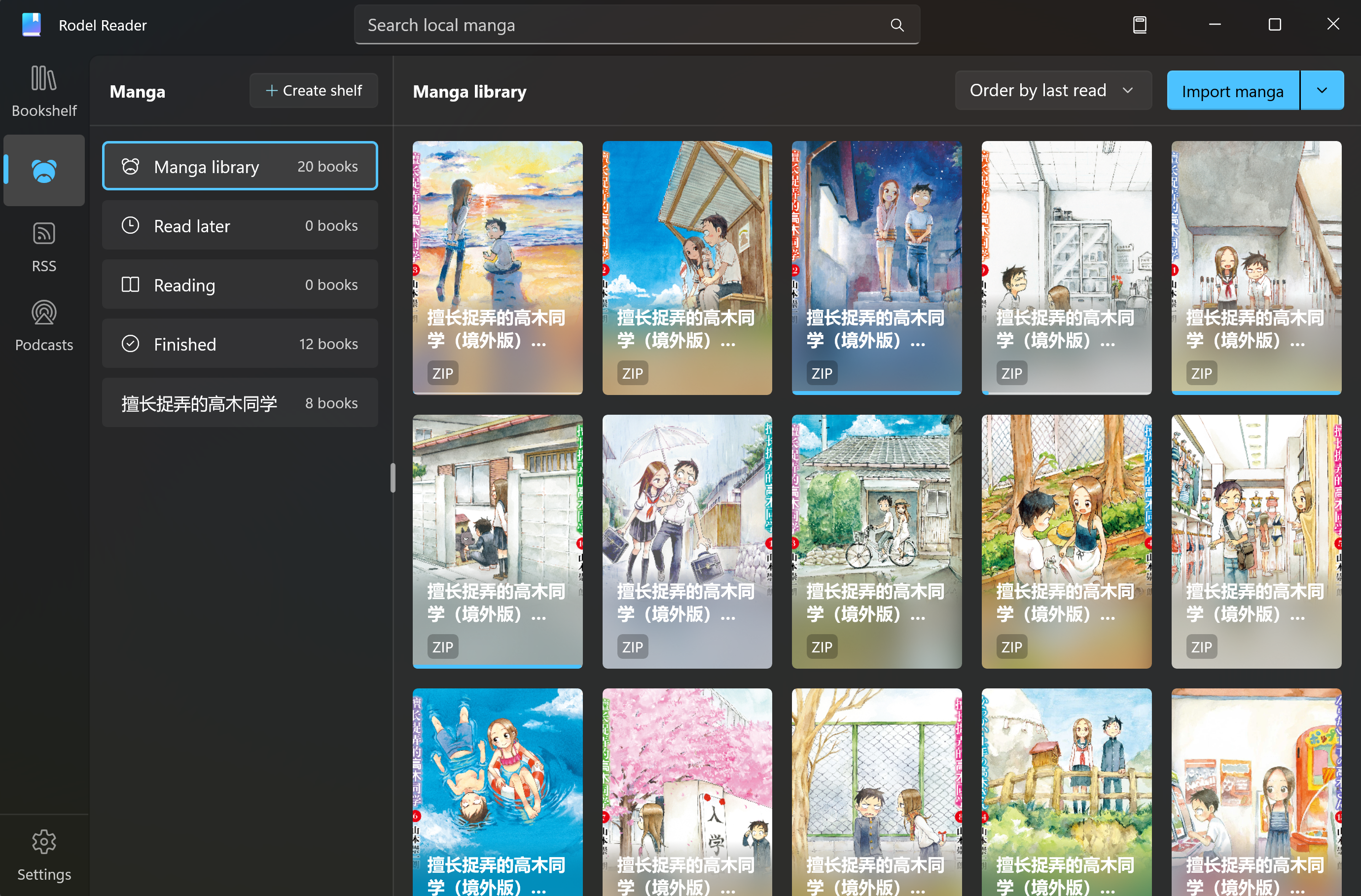1361x896 pixels.
Task: Click the Reading open-book icon
Action: click(130, 285)
